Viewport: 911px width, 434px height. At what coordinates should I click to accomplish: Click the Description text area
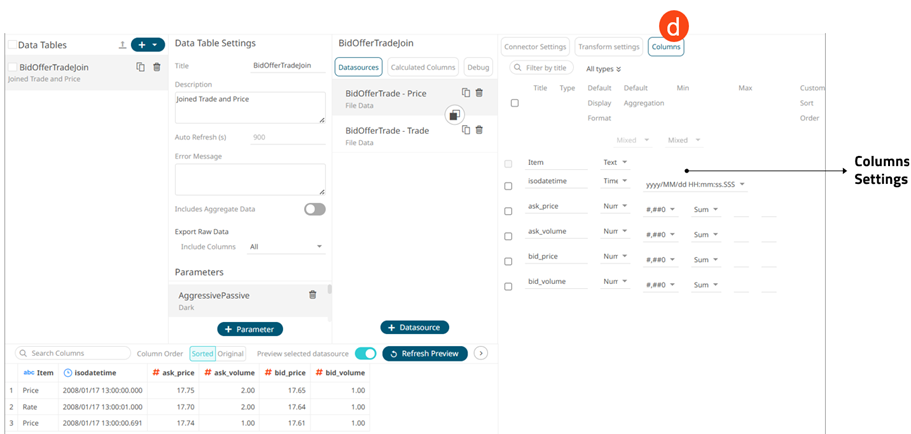[x=250, y=107]
